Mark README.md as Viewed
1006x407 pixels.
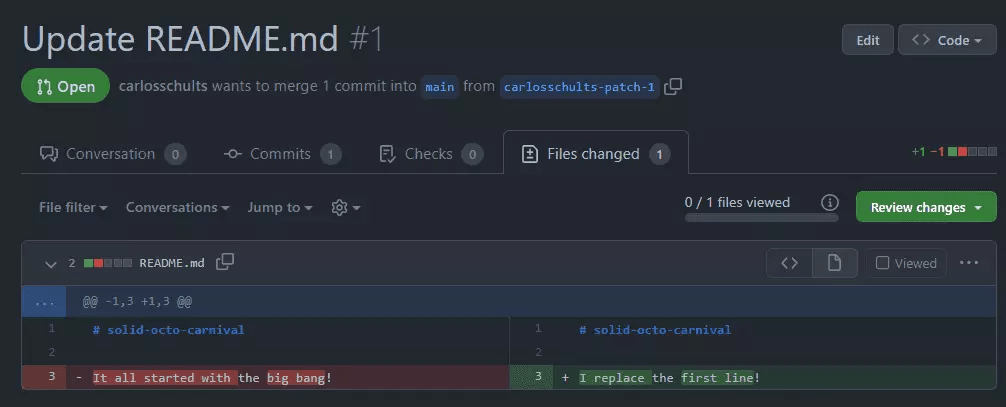[x=906, y=263]
